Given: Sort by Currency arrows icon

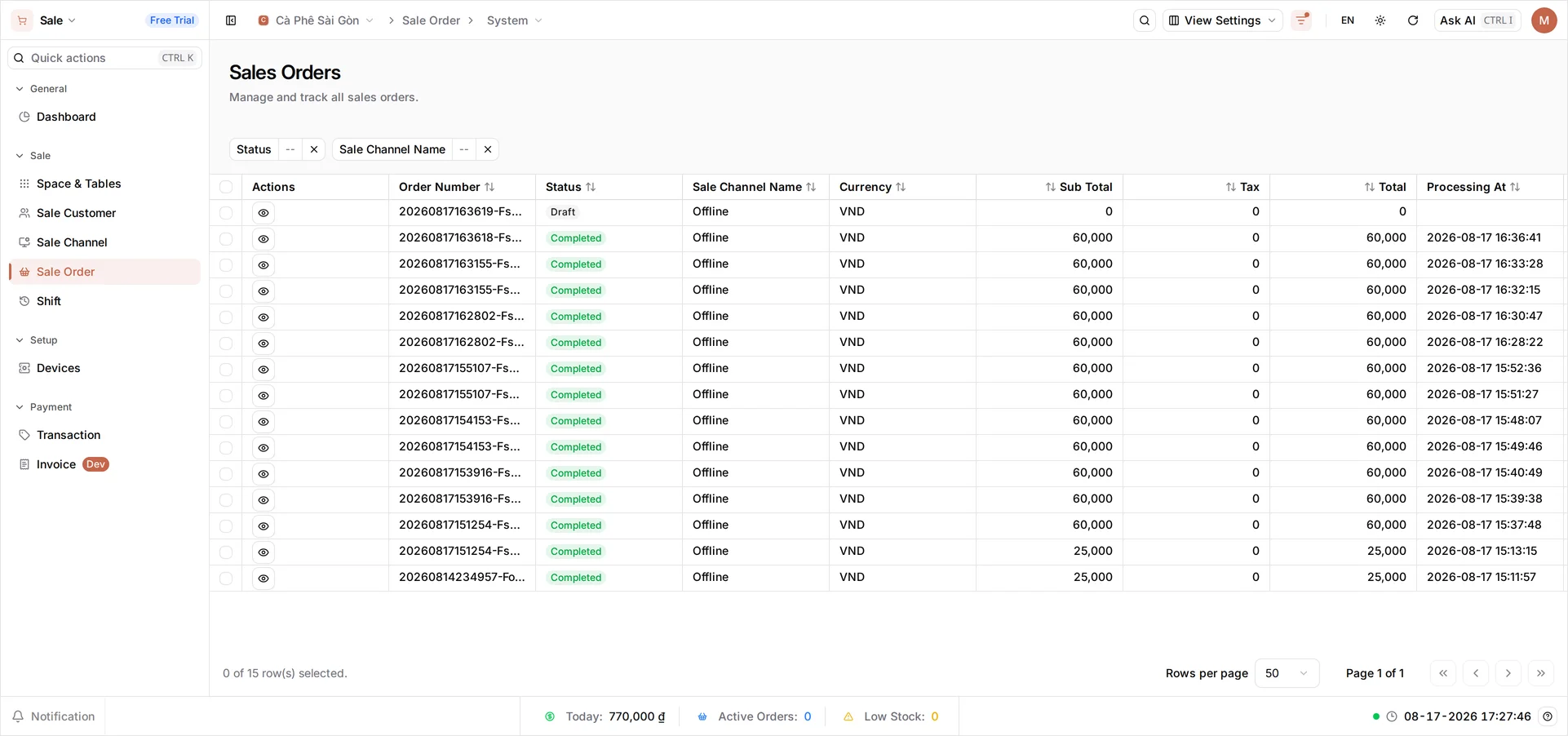Looking at the screenshot, I should pos(901,187).
